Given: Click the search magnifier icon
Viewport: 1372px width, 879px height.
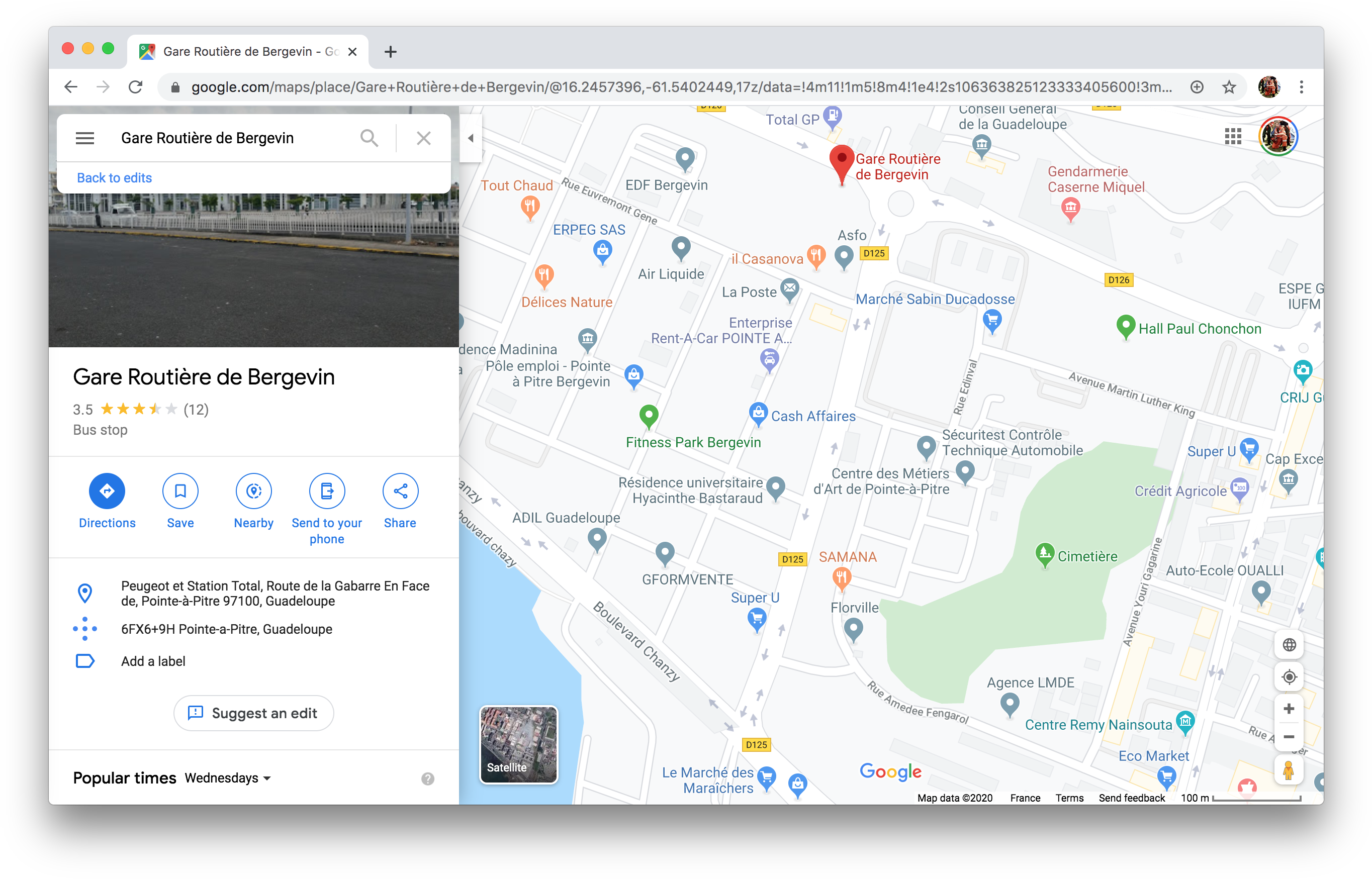Looking at the screenshot, I should [369, 138].
